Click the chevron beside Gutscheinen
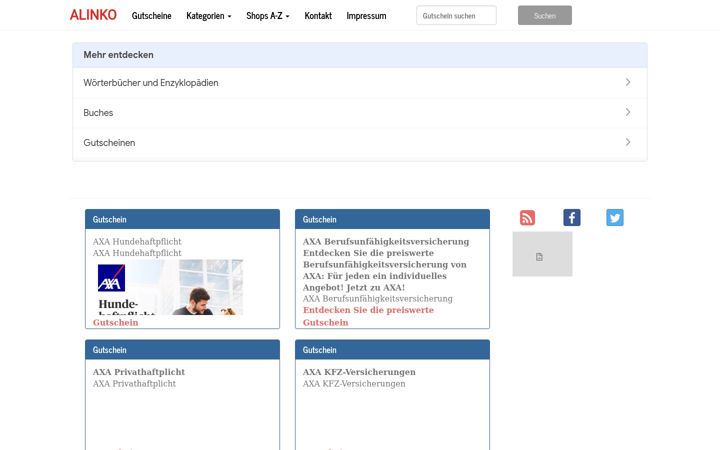This screenshot has width=720, height=450. click(628, 142)
